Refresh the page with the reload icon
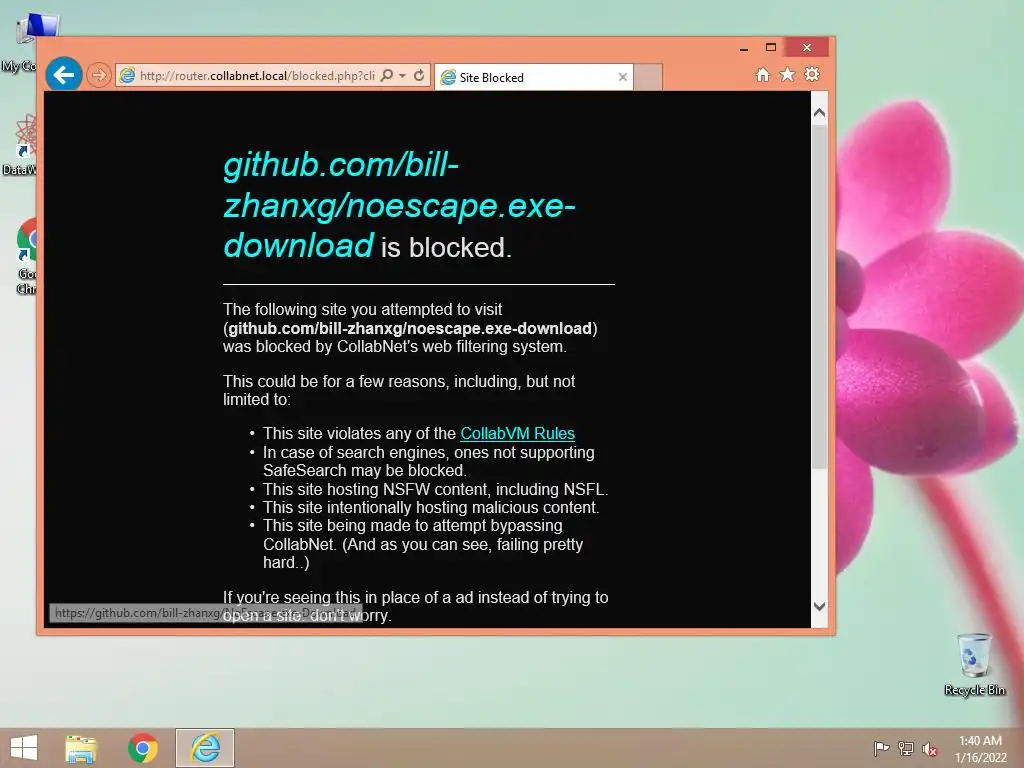The width and height of the screenshot is (1024, 768). 419,75
